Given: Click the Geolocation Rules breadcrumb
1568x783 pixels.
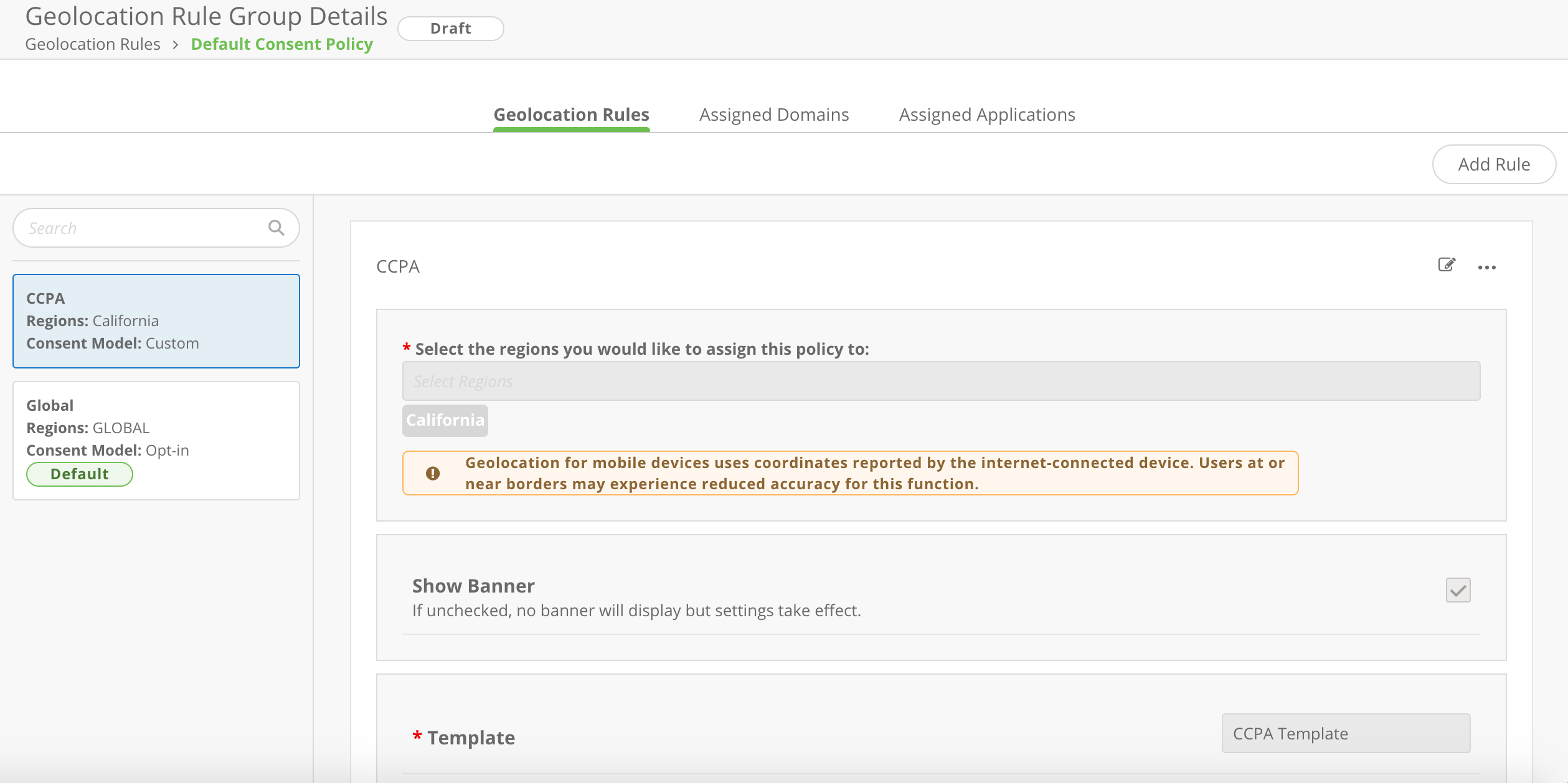Looking at the screenshot, I should [93, 44].
